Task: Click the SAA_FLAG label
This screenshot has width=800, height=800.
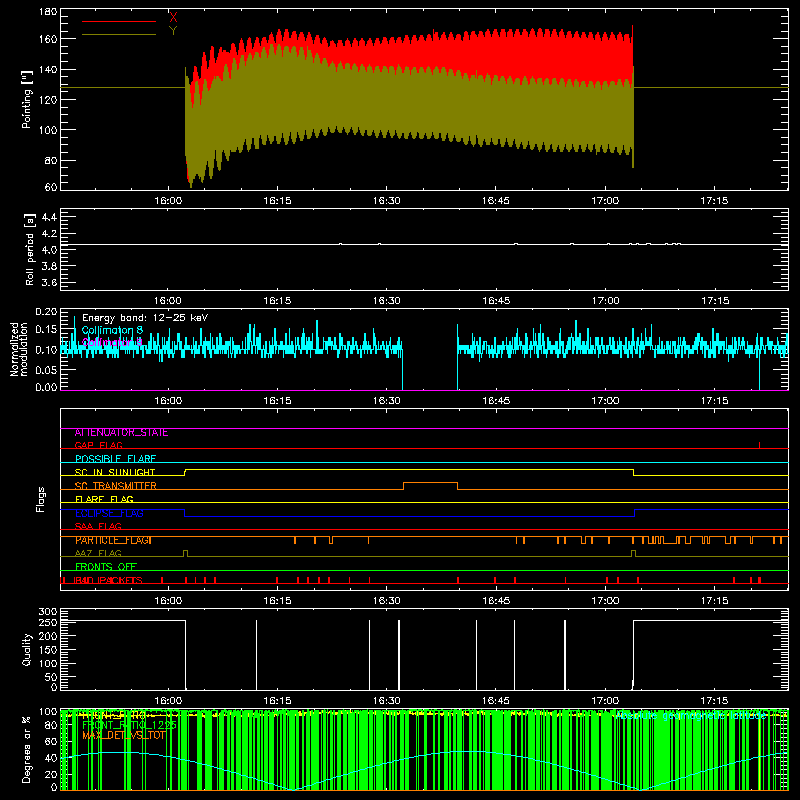Action: pyautogui.click(x=98, y=527)
